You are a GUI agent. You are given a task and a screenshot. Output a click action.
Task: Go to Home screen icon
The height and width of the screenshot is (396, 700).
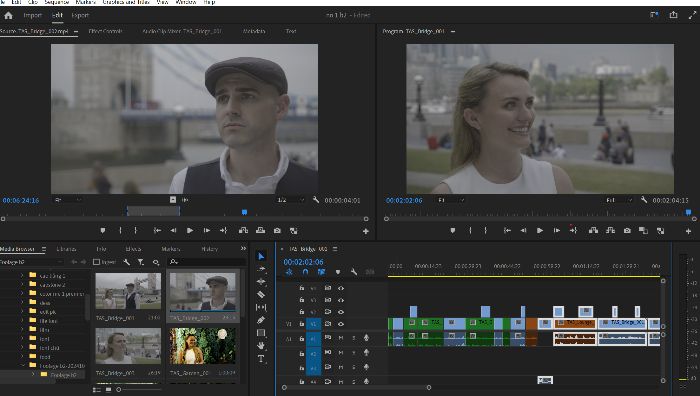point(8,15)
